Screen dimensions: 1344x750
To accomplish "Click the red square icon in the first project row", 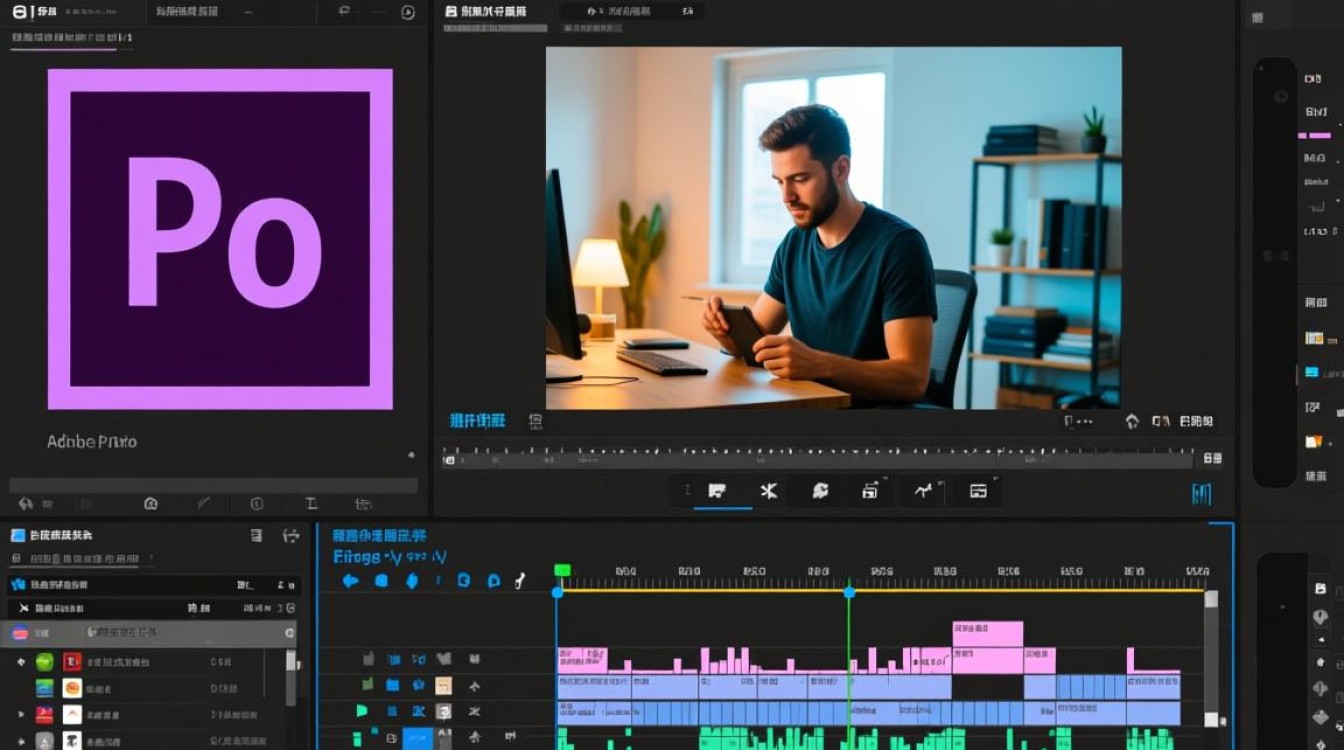I will tap(72, 662).
